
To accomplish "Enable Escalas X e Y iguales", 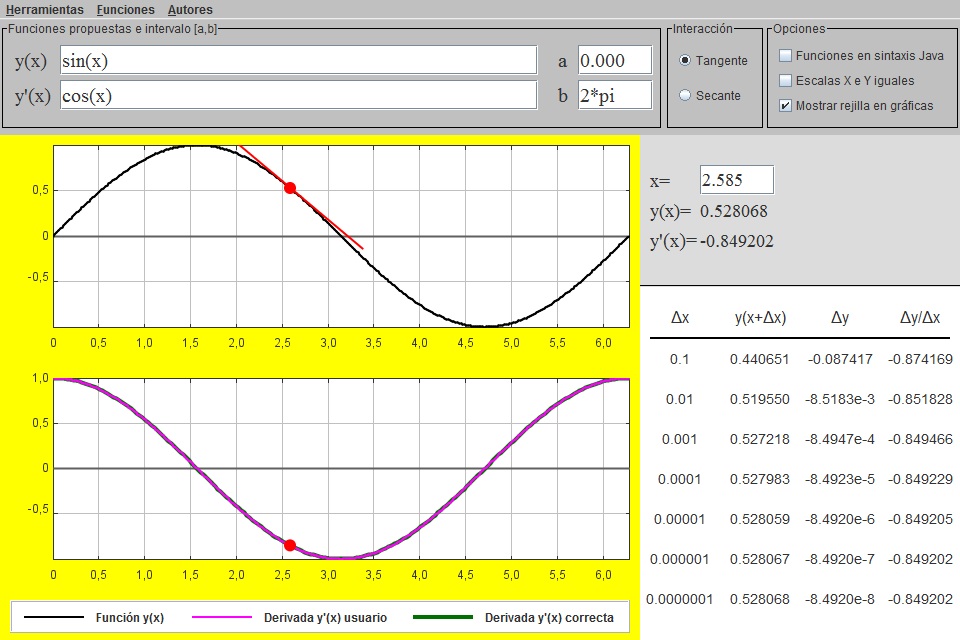I will [786, 80].
